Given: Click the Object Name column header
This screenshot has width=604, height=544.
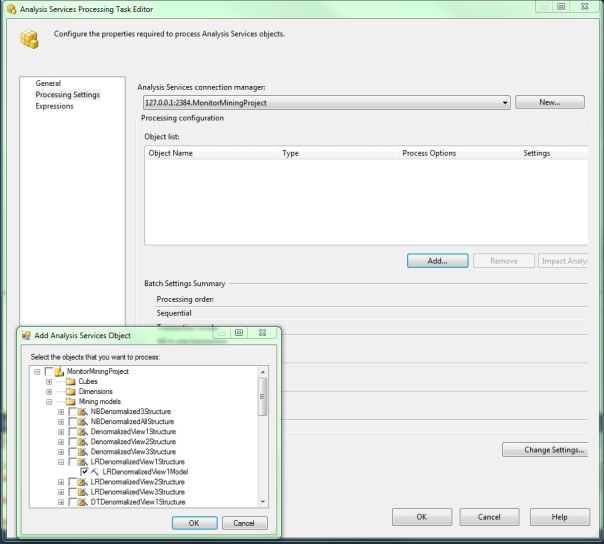Looking at the screenshot, I should (211, 153).
